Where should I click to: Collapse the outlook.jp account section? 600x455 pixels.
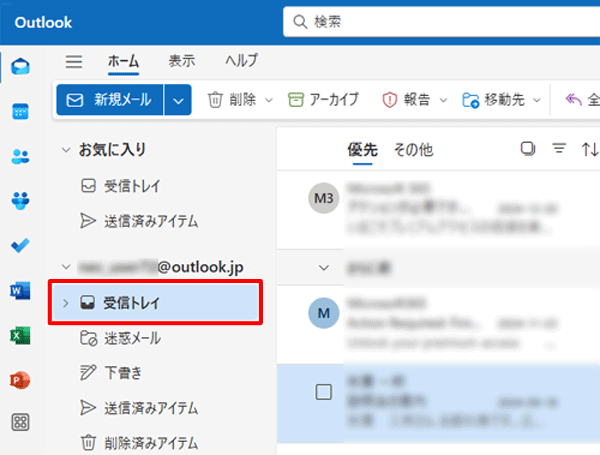[x=66, y=266]
